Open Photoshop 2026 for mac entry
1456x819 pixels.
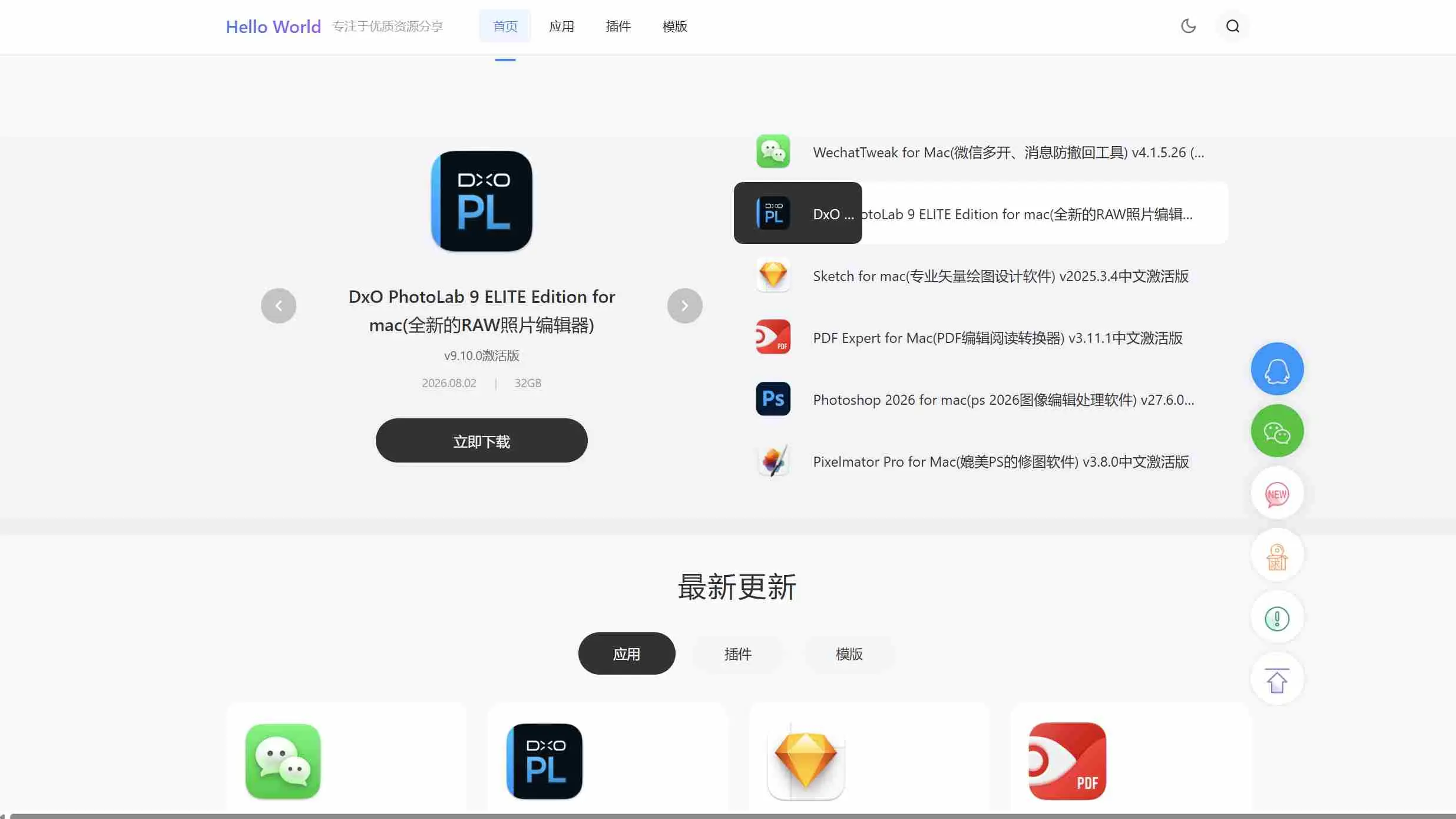981,399
